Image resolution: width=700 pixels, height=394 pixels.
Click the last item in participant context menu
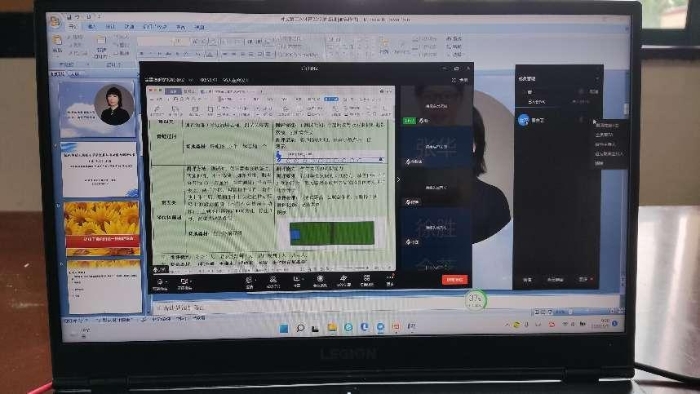click(x=600, y=163)
